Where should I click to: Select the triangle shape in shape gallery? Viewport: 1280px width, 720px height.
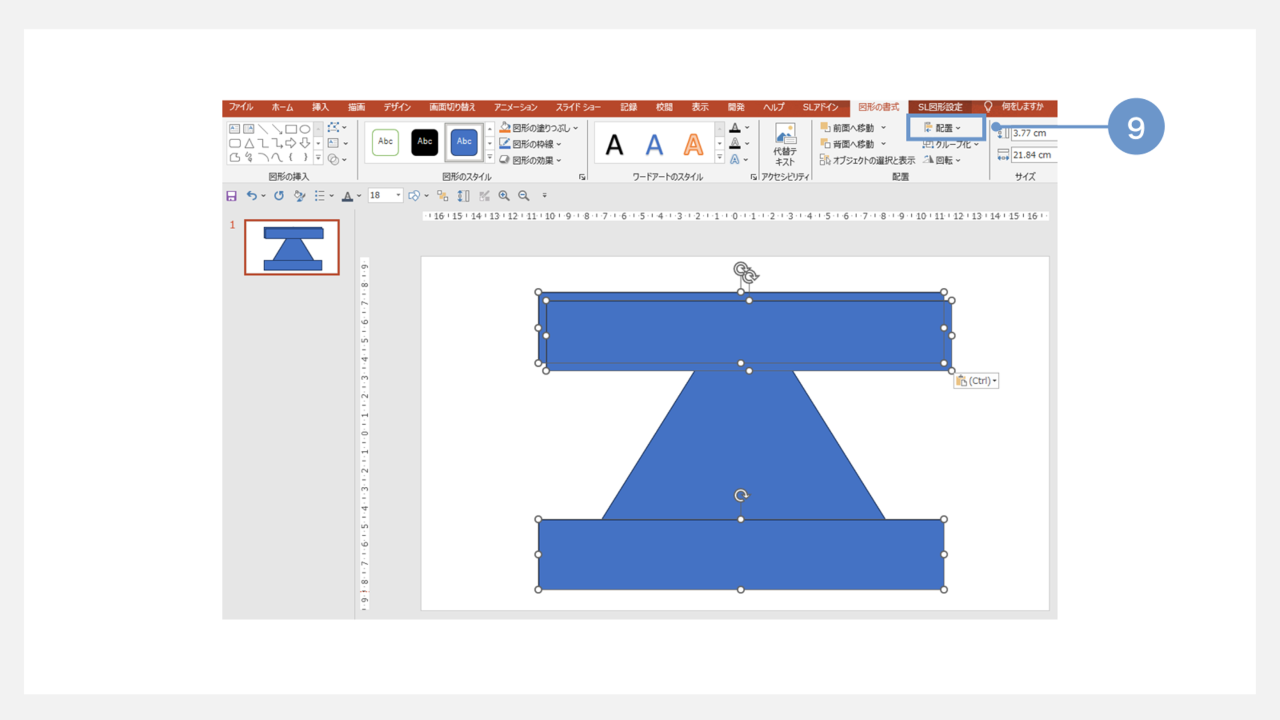(x=248, y=143)
